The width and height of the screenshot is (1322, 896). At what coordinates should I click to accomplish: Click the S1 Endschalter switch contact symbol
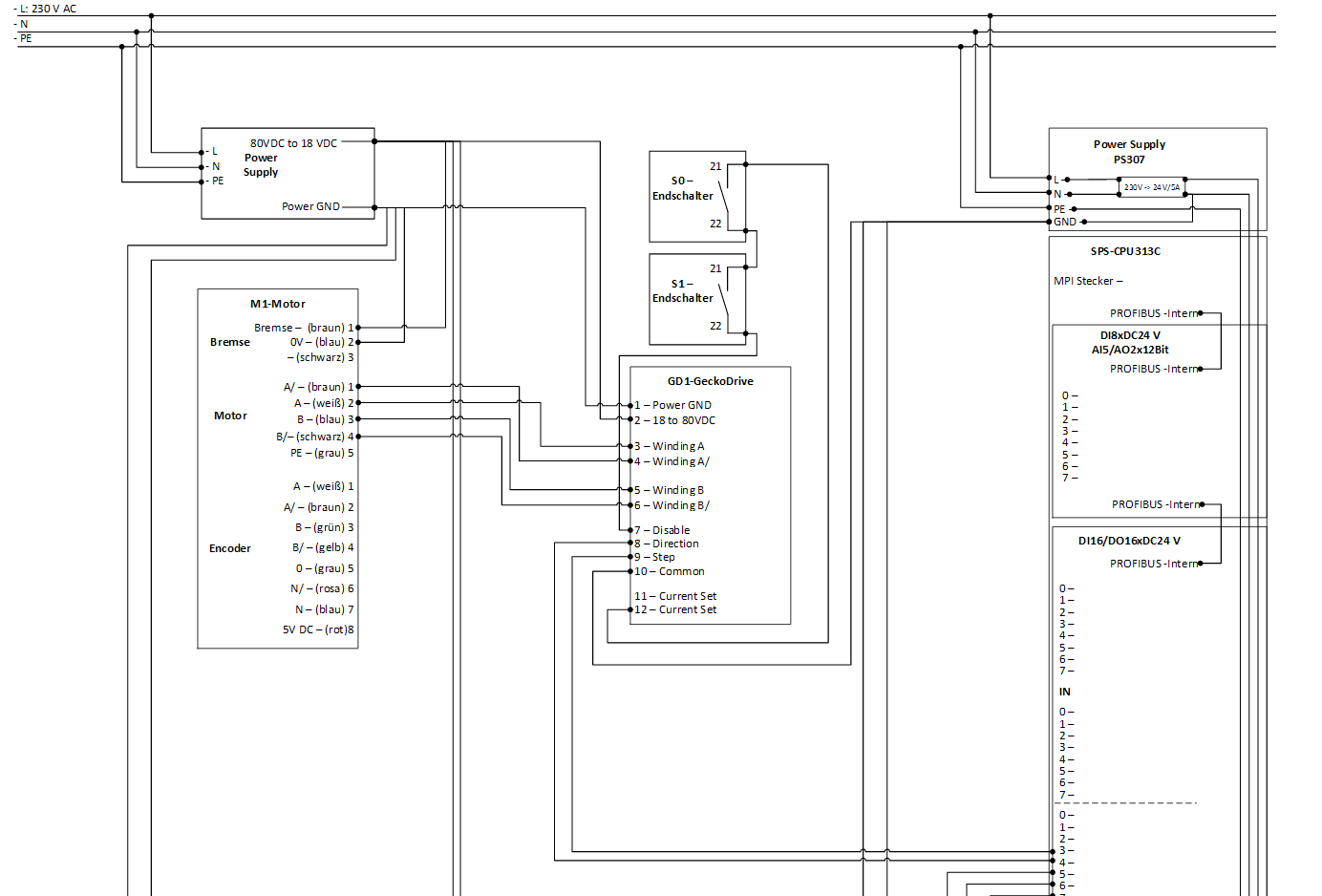pyautogui.click(x=725, y=298)
